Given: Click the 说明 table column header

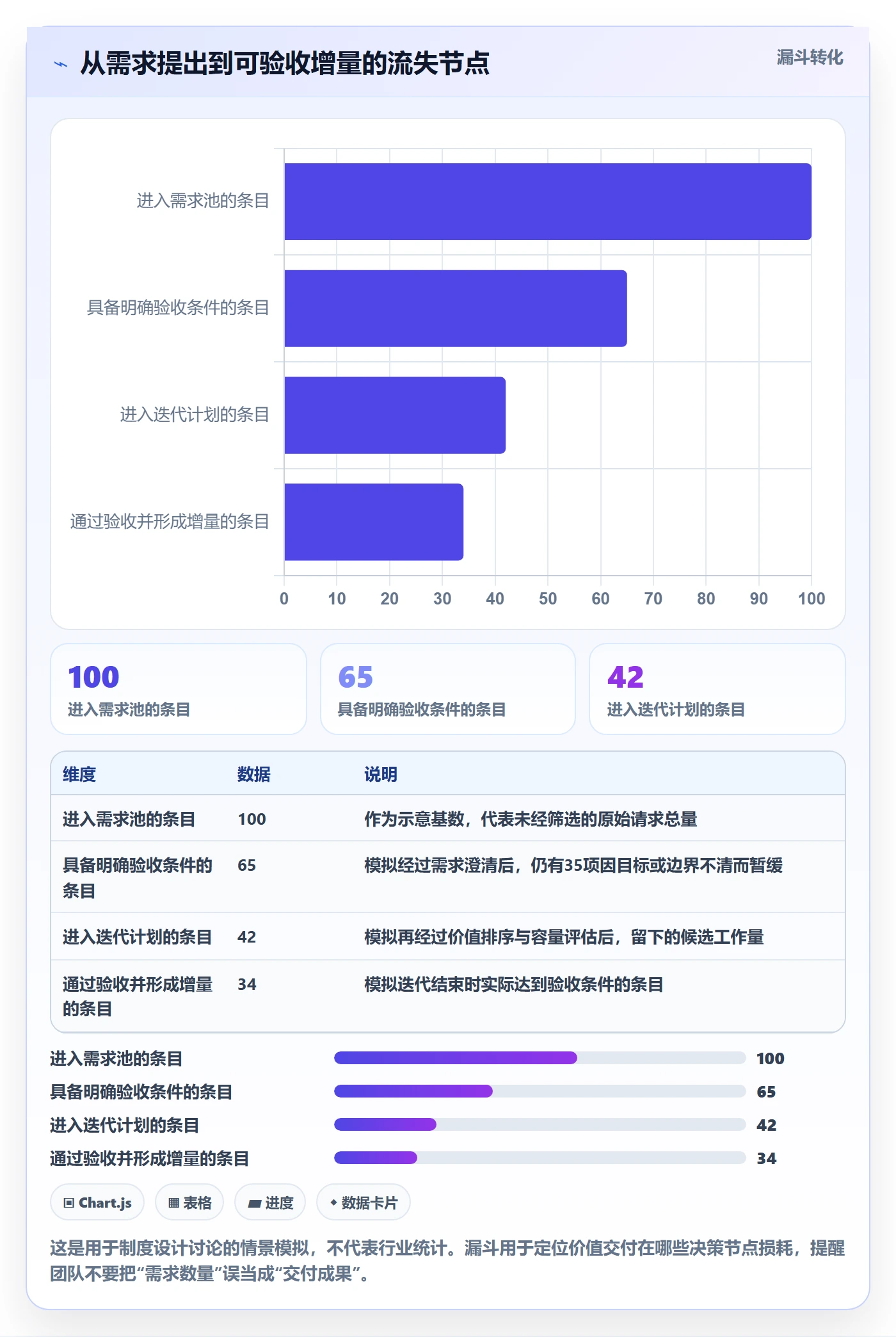Looking at the screenshot, I should click(x=381, y=774).
